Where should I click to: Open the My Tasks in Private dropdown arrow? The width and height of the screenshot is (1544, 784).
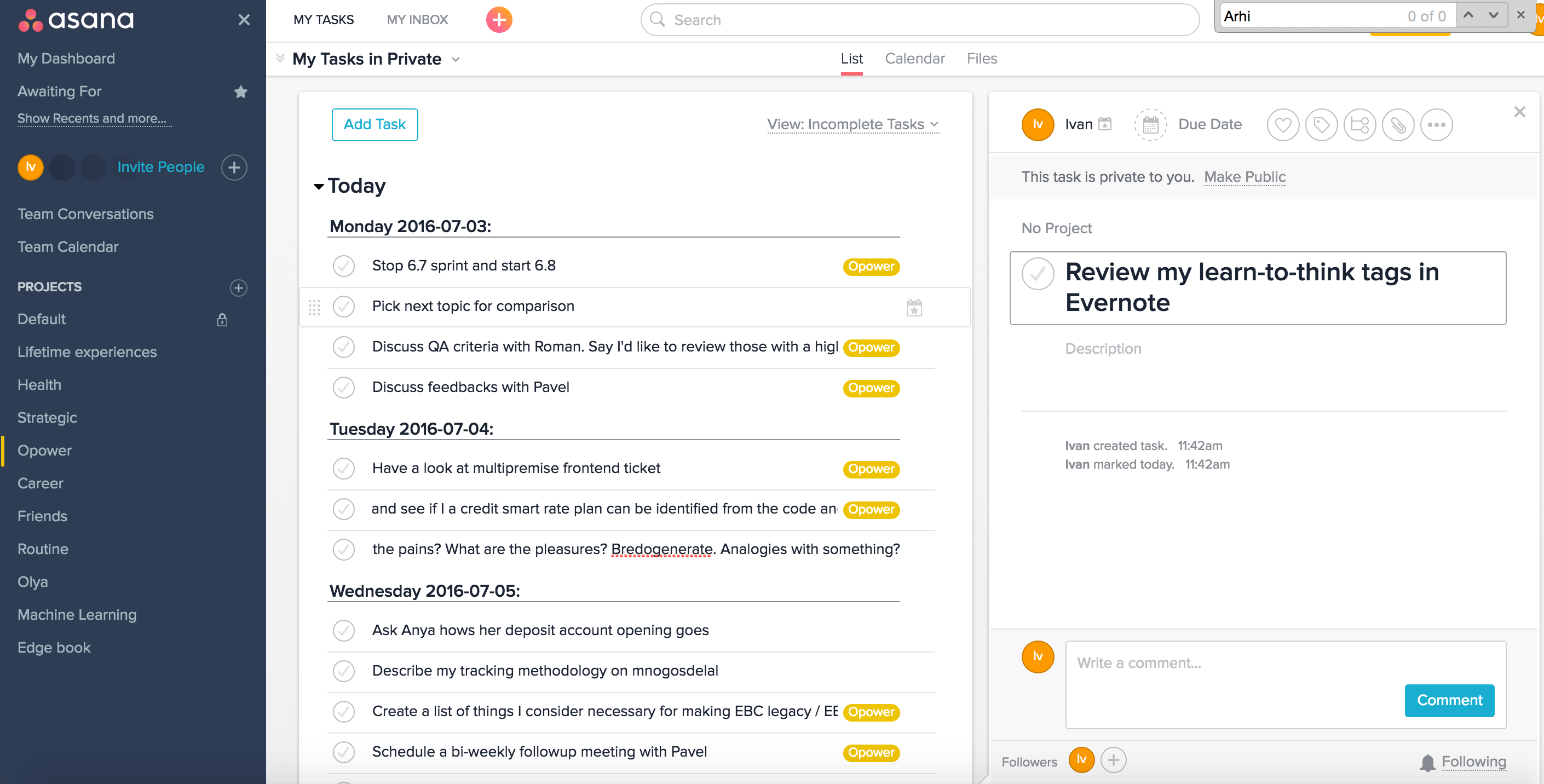456,59
